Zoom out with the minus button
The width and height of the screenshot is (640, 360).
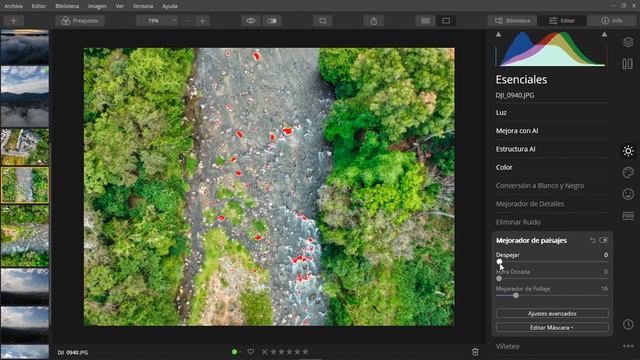(x=187, y=21)
